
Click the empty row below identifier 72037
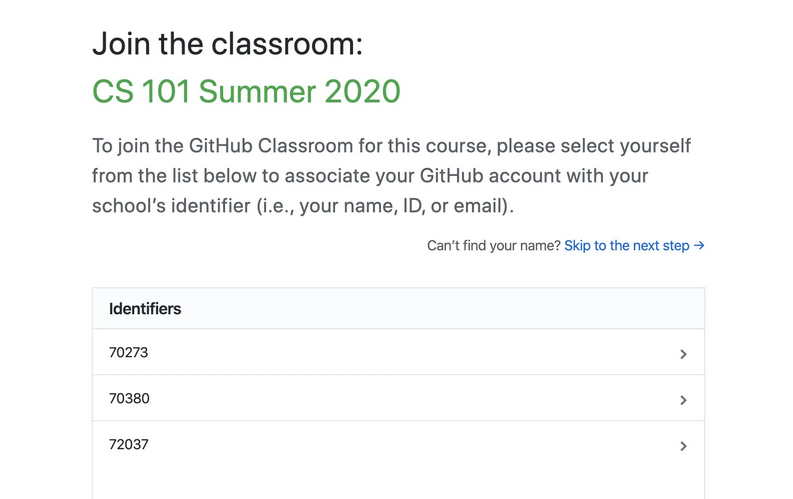[398, 483]
